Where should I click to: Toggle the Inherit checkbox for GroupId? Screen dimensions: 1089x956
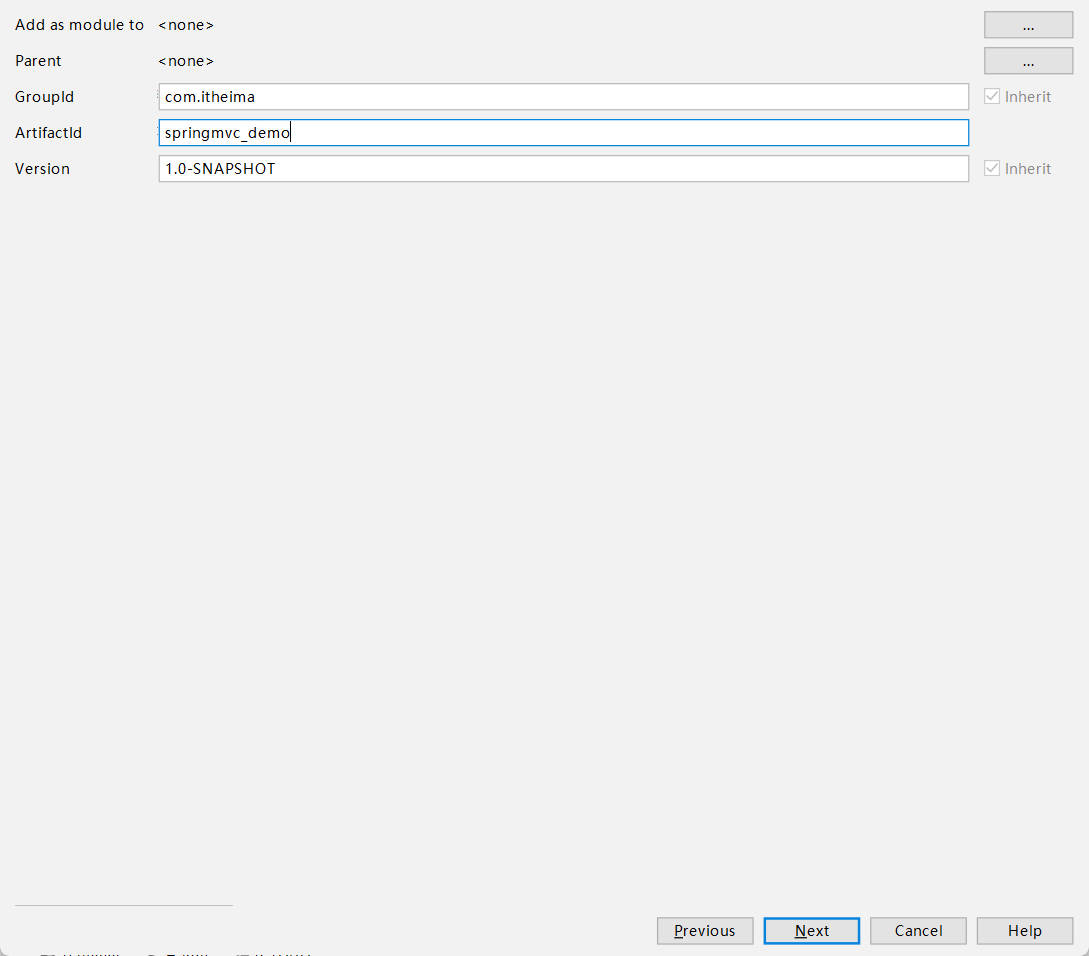(992, 97)
